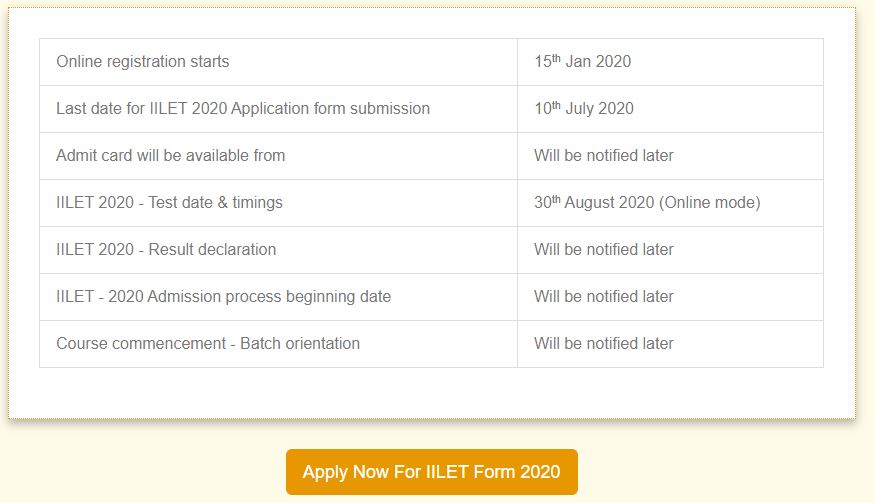Screen dimensions: 875x503
Task: Click the 30th August 2020 date text
Action: click(594, 203)
